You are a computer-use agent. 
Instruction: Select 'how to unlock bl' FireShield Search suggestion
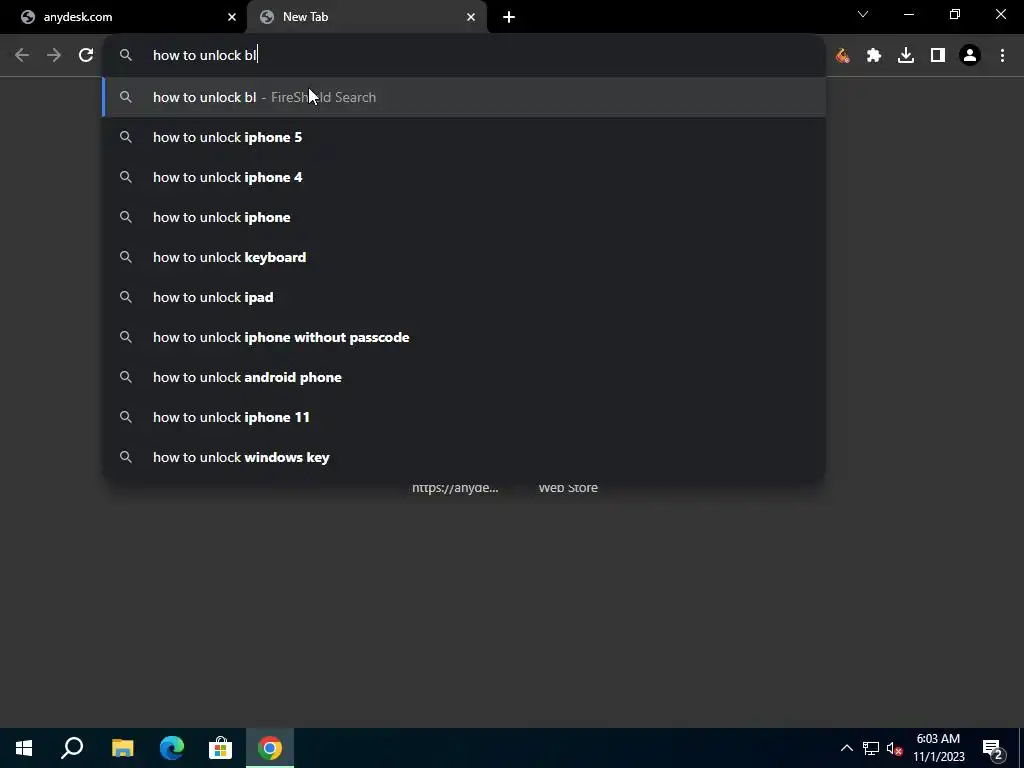click(464, 97)
